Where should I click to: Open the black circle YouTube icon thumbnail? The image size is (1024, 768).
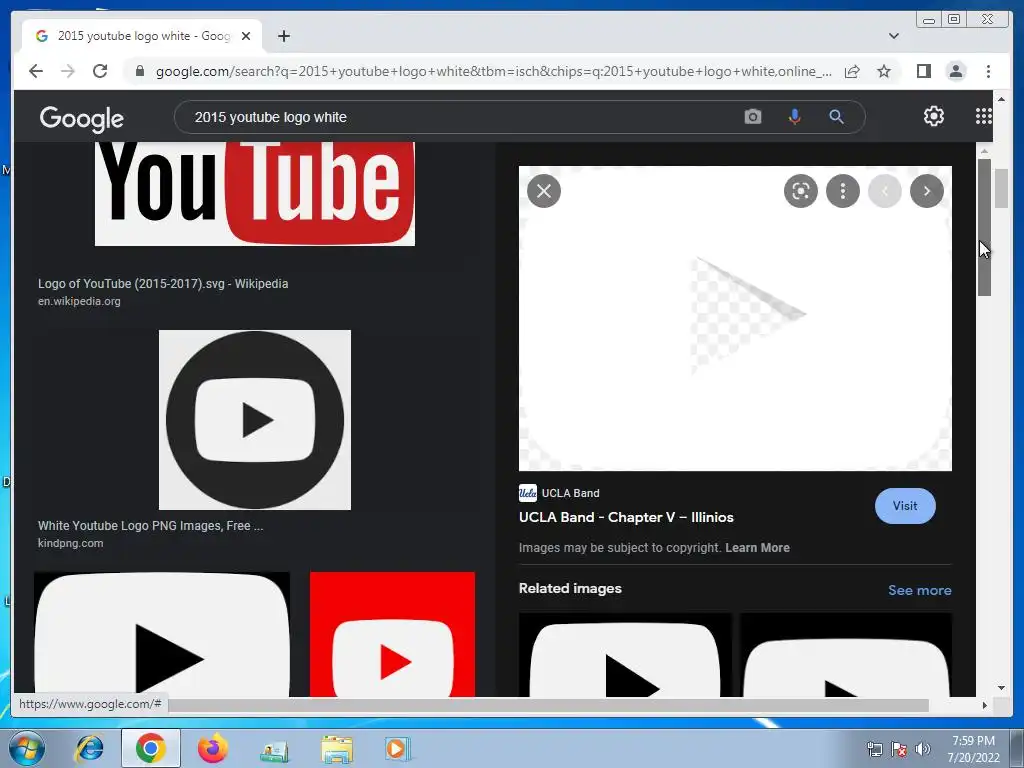pos(255,420)
